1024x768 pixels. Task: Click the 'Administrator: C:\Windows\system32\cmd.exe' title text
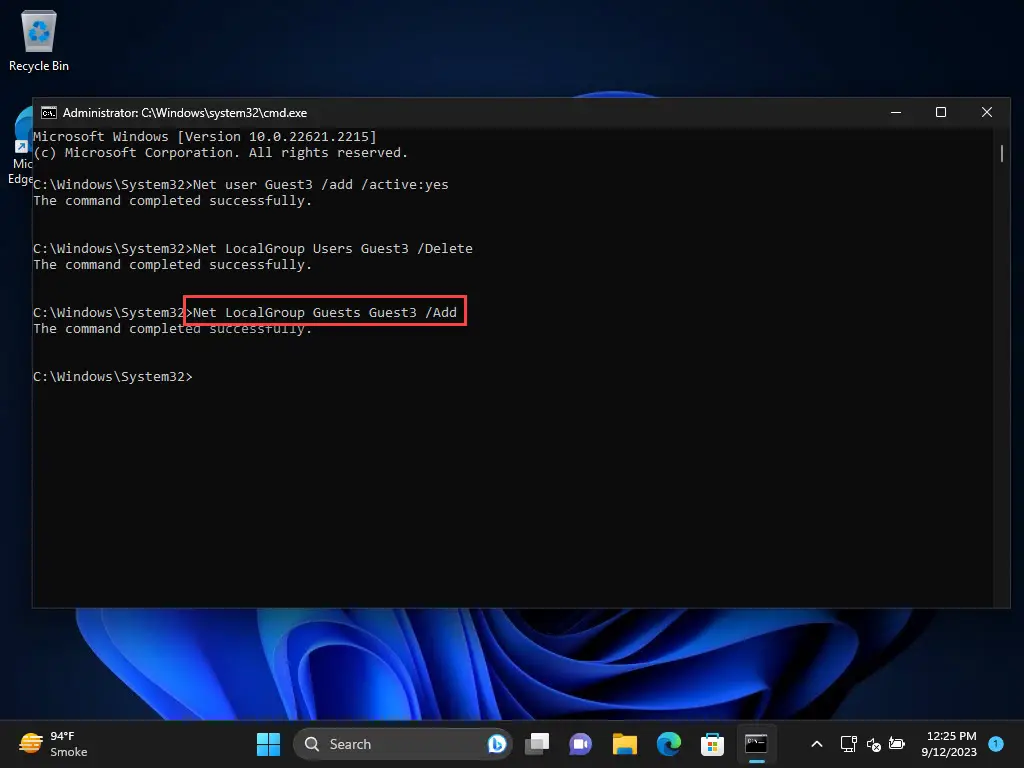[185, 113]
